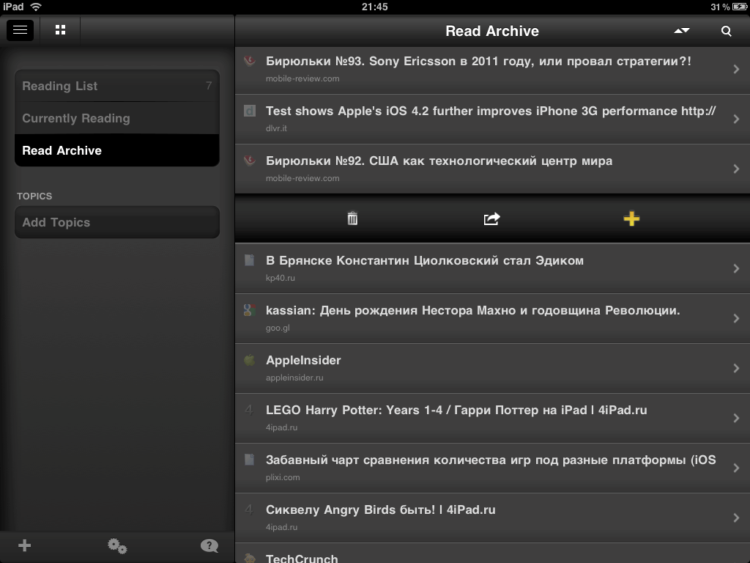Click the dlvr.it favicon beside iOS 4.2 article
This screenshot has height=563, width=750.
pyautogui.click(x=249, y=111)
